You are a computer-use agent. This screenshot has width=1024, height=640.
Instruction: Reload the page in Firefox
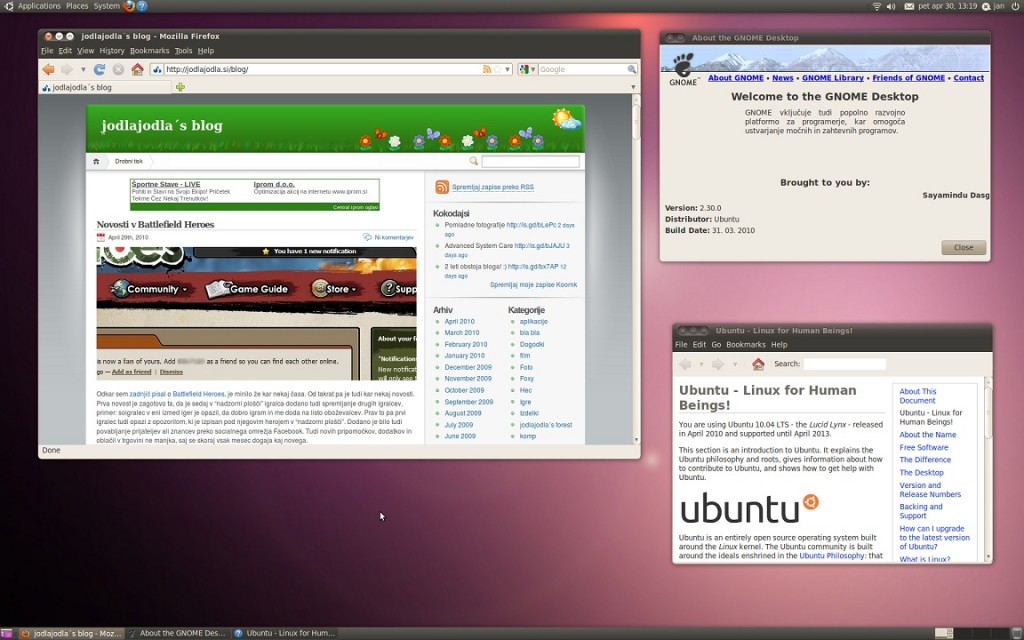pos(99,69)
